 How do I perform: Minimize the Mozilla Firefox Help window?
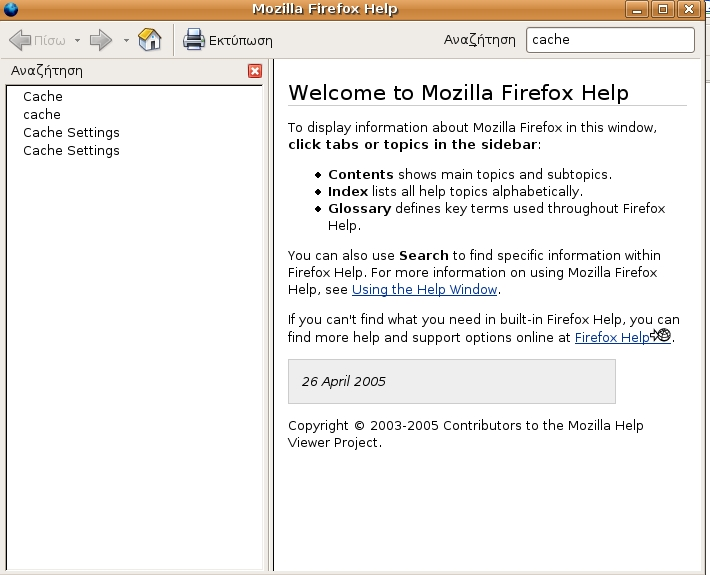coord(637,10)
